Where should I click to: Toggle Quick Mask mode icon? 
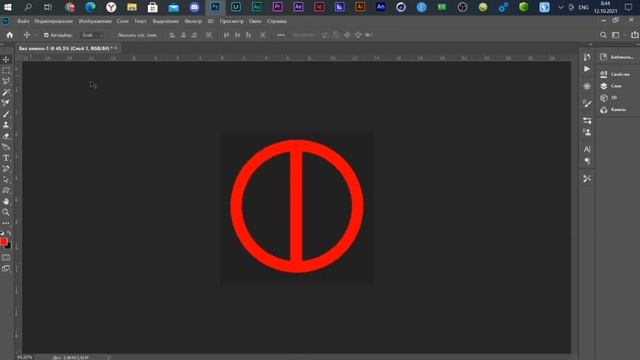click(x=6, y=258)
